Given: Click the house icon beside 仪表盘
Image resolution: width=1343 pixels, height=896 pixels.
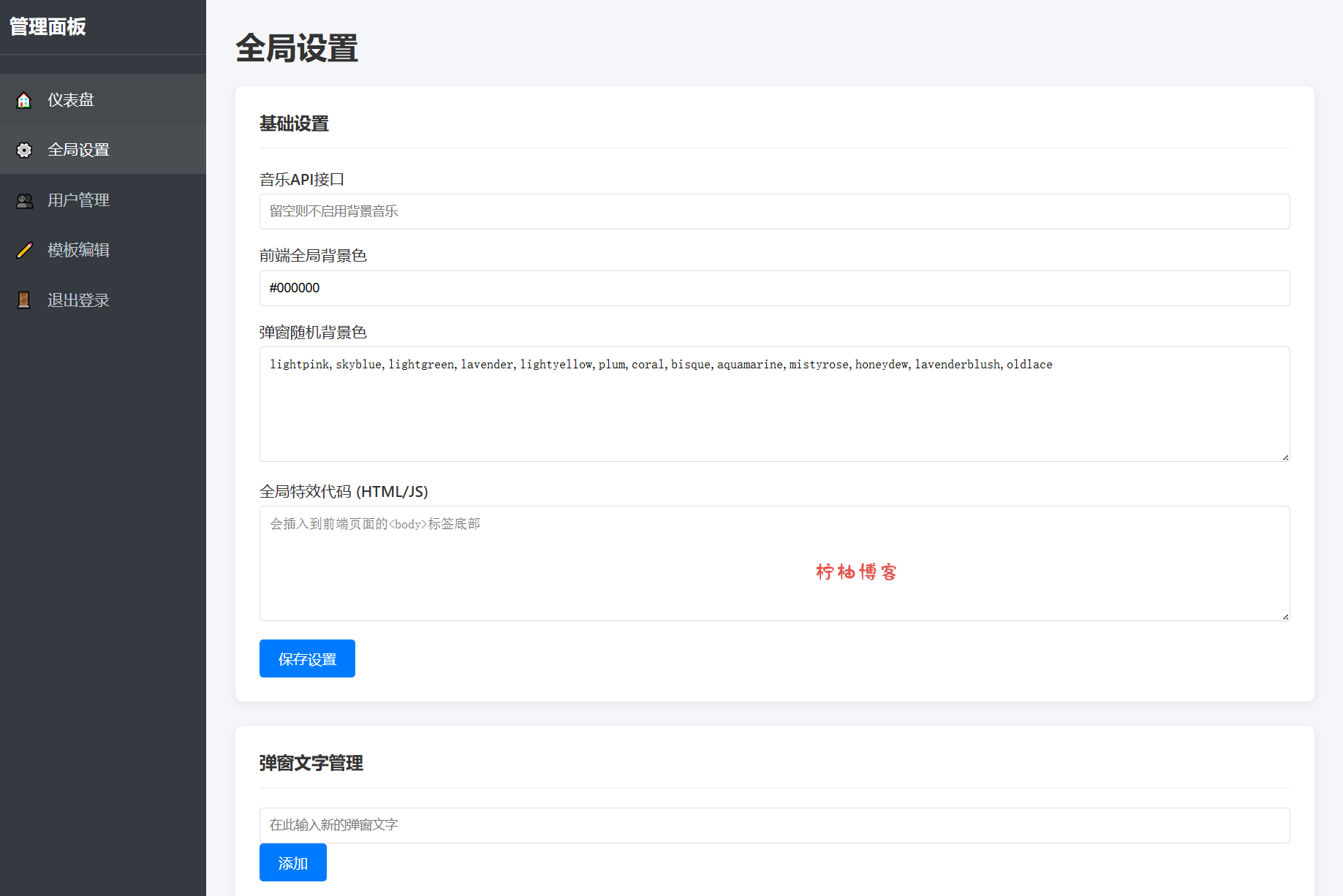Looking at the screenshot, I should point(24,100).
